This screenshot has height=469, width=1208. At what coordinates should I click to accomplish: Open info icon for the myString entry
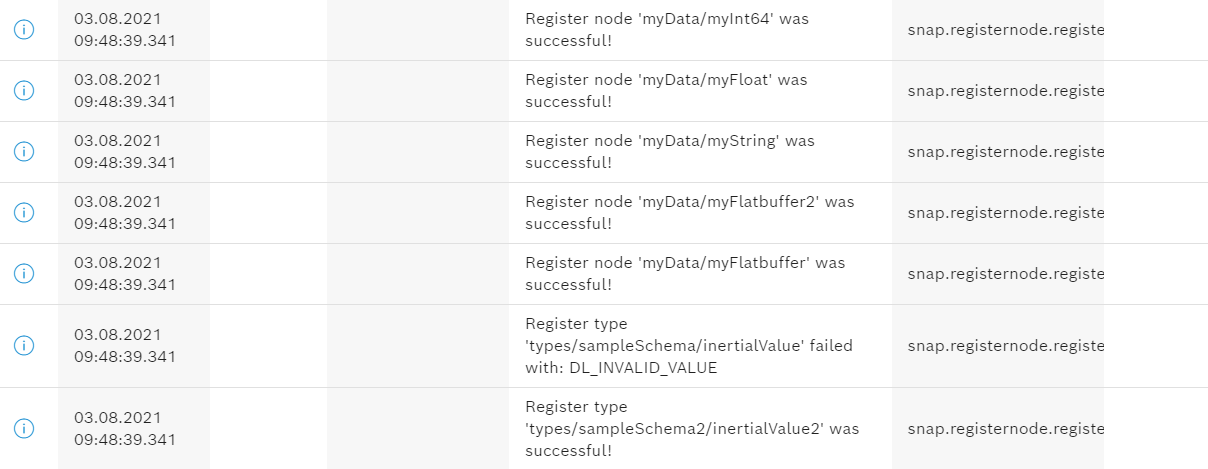click(x=24, y=151)
